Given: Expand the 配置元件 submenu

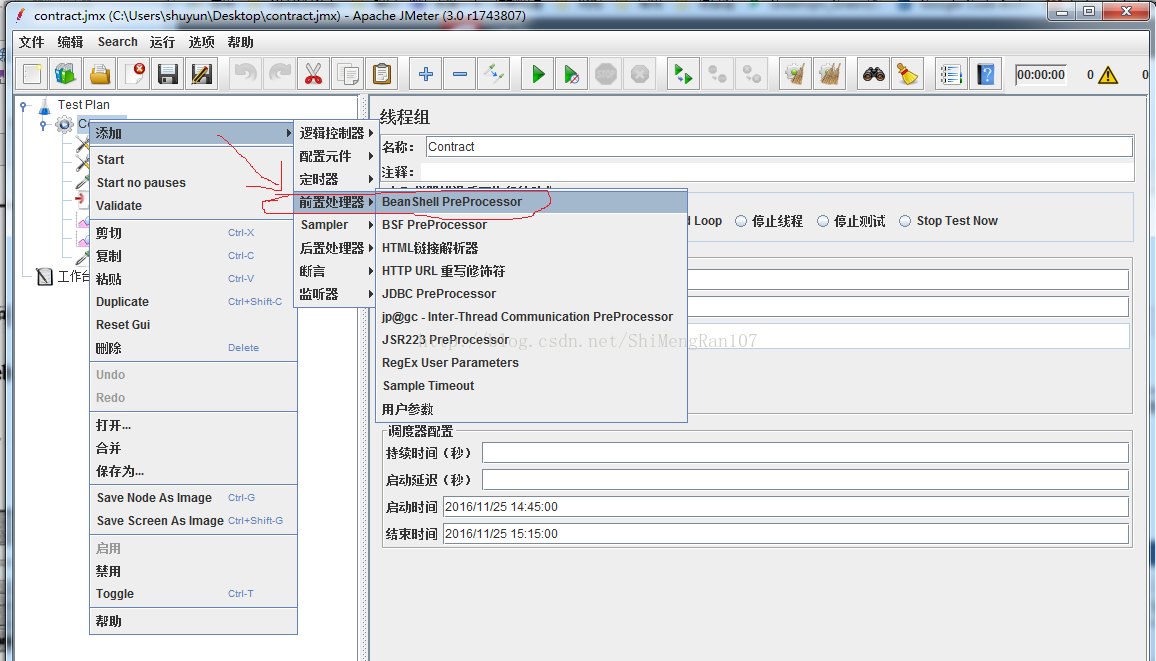Looking at the screenshot, I should [336, 156].
